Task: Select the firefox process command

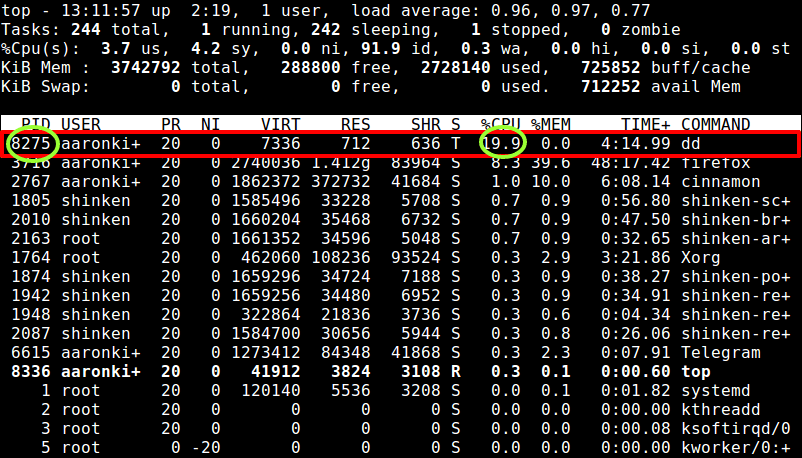Action: coord(716,162)
